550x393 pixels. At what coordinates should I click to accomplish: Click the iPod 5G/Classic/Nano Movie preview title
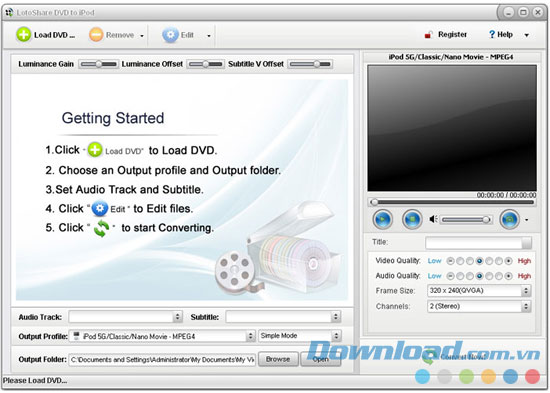tap(451, 57)
